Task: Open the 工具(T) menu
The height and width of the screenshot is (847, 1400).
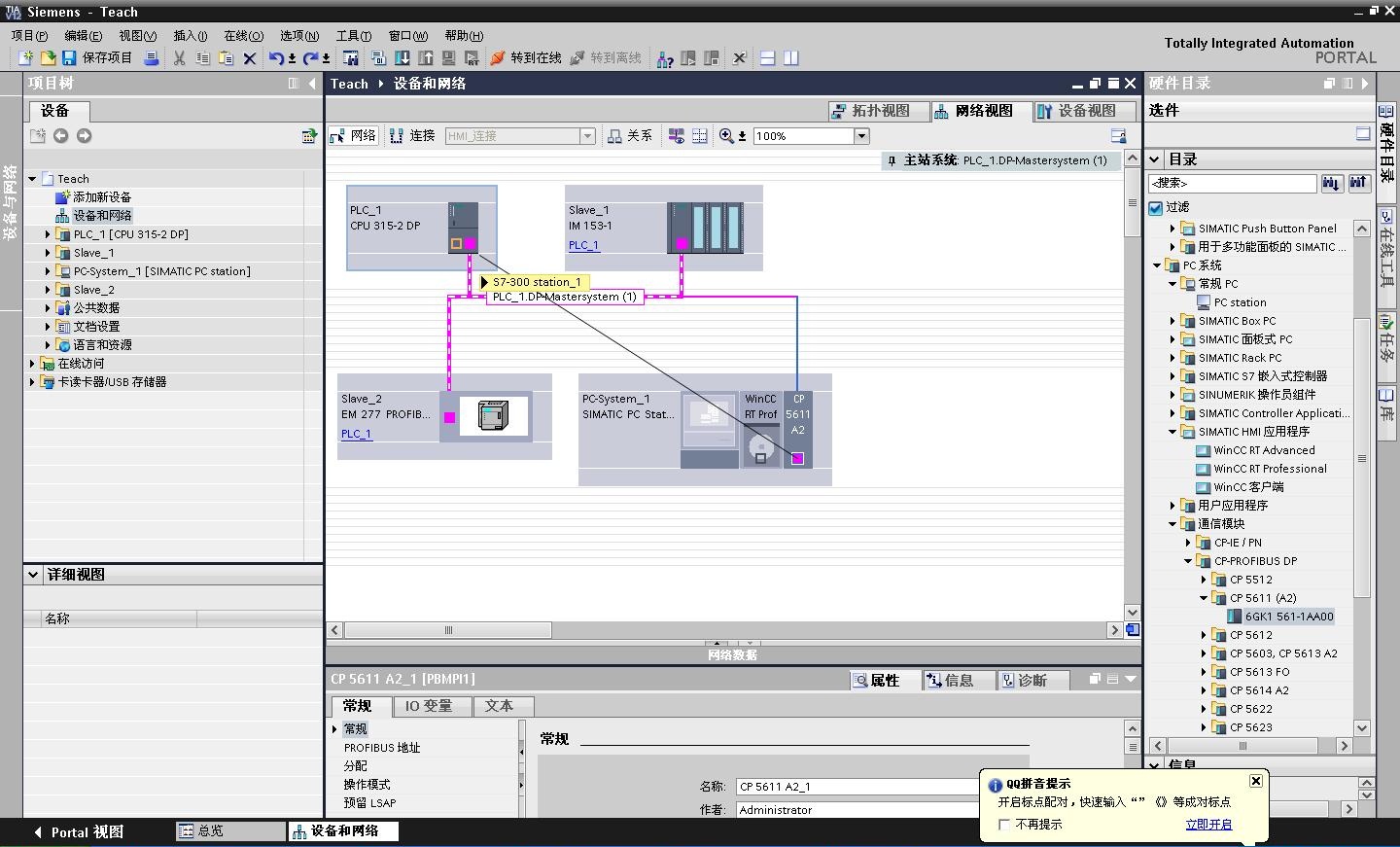Action: tap(354, 36)
